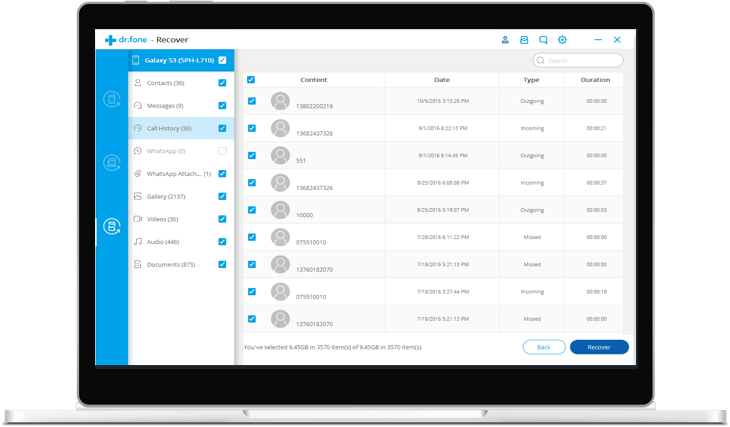Screen dimensions: 730x427
Task: Select broken phone recovery mode icon
Action: click(112, 226)
